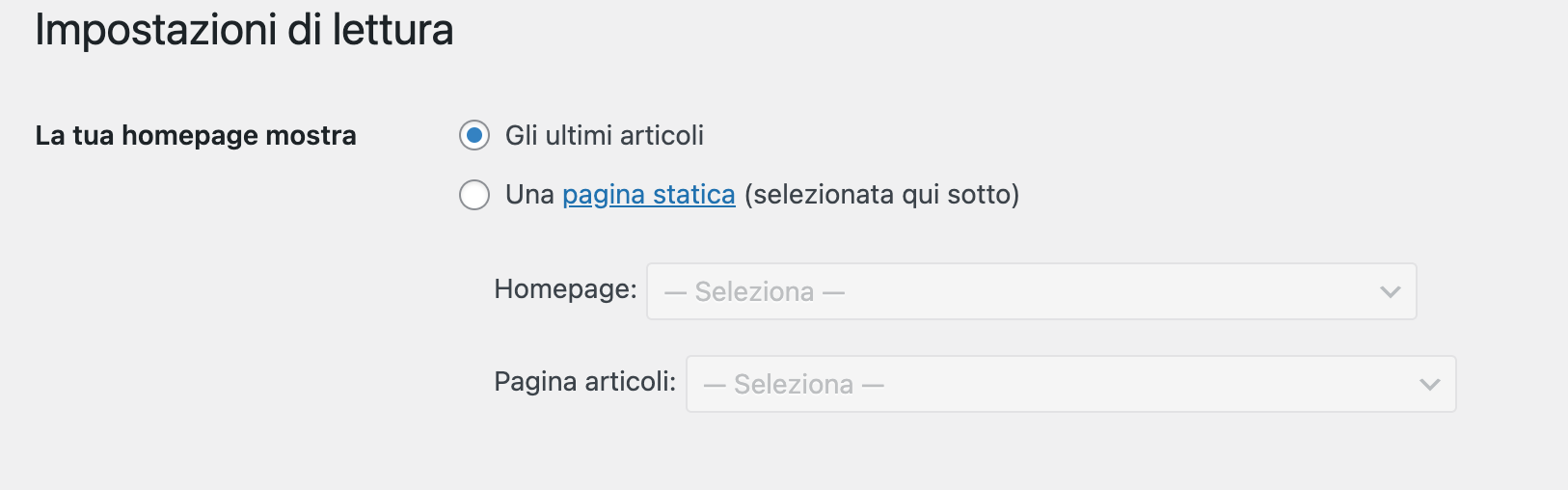
Task: Open the Homepage select dropdown
Action: (1030, 291)
